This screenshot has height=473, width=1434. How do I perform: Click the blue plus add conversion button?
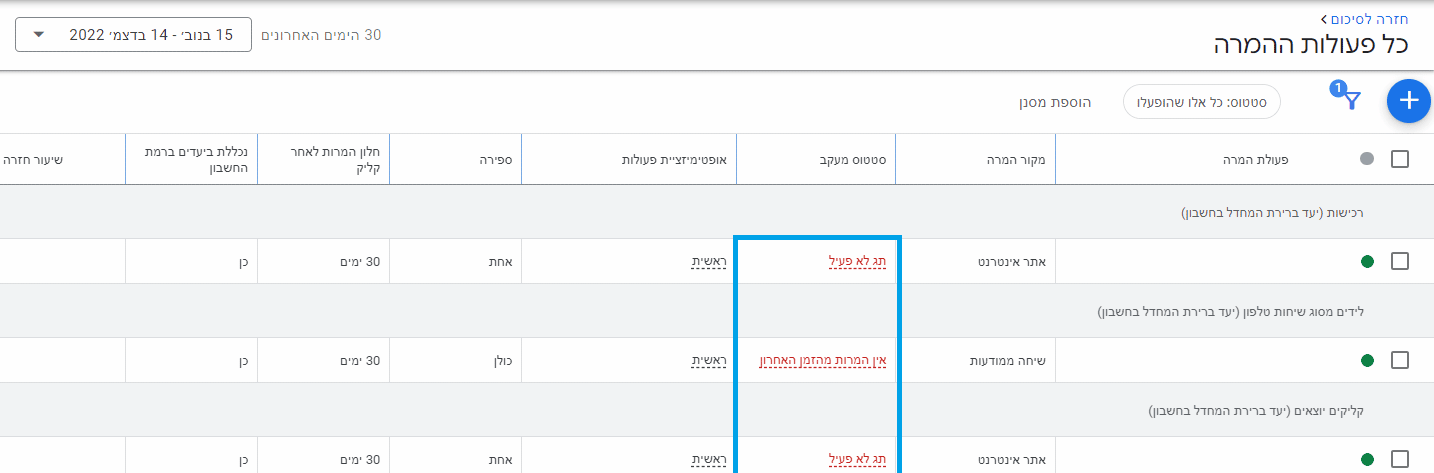(1408, 100)
